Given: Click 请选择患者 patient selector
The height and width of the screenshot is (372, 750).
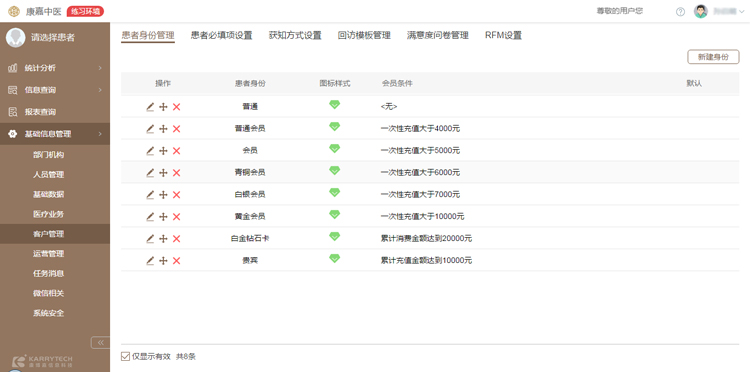Looking at the screenshot, I should (53, 37).
